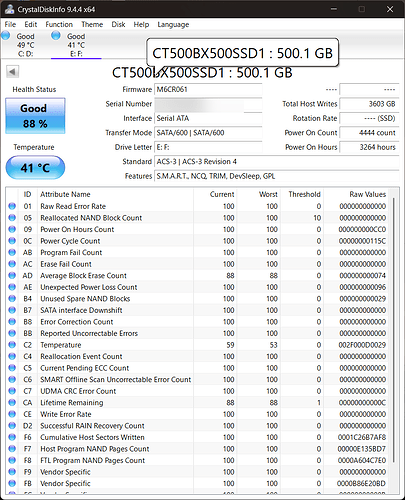Viewport: 405px width, 500px height.
Task: Click the status dot for Raw Read Error Rate
Action: point(12,206)
